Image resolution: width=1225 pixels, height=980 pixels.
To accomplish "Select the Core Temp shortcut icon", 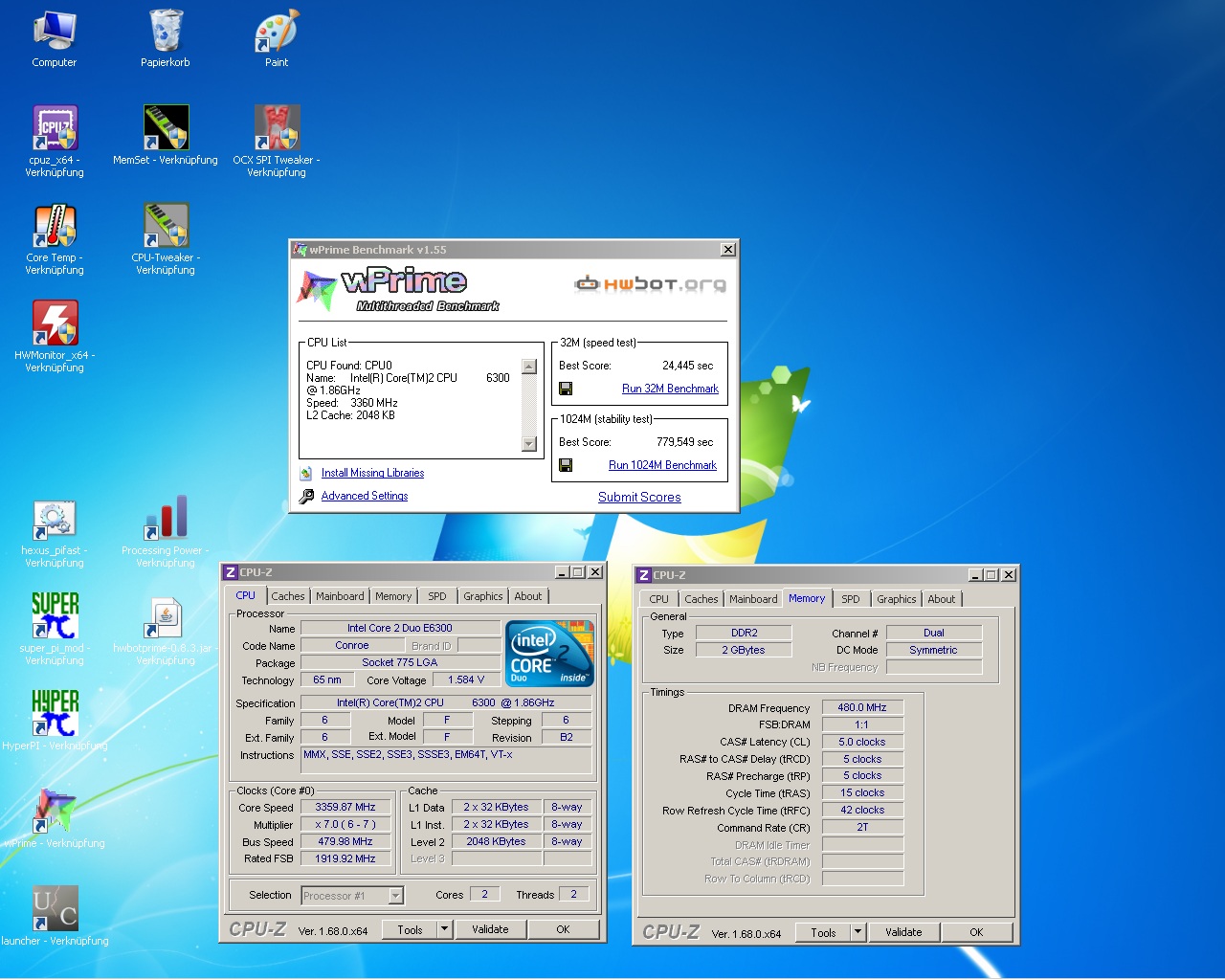I will [x=55, y=226].
